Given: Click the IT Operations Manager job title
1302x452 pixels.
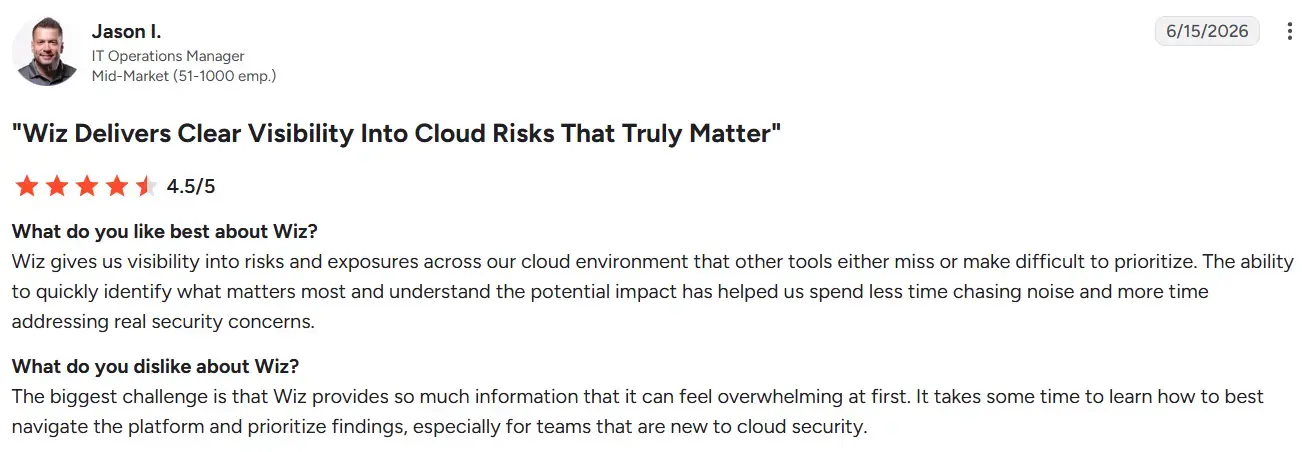Looking at the screenshot, I should pos(168,56).
